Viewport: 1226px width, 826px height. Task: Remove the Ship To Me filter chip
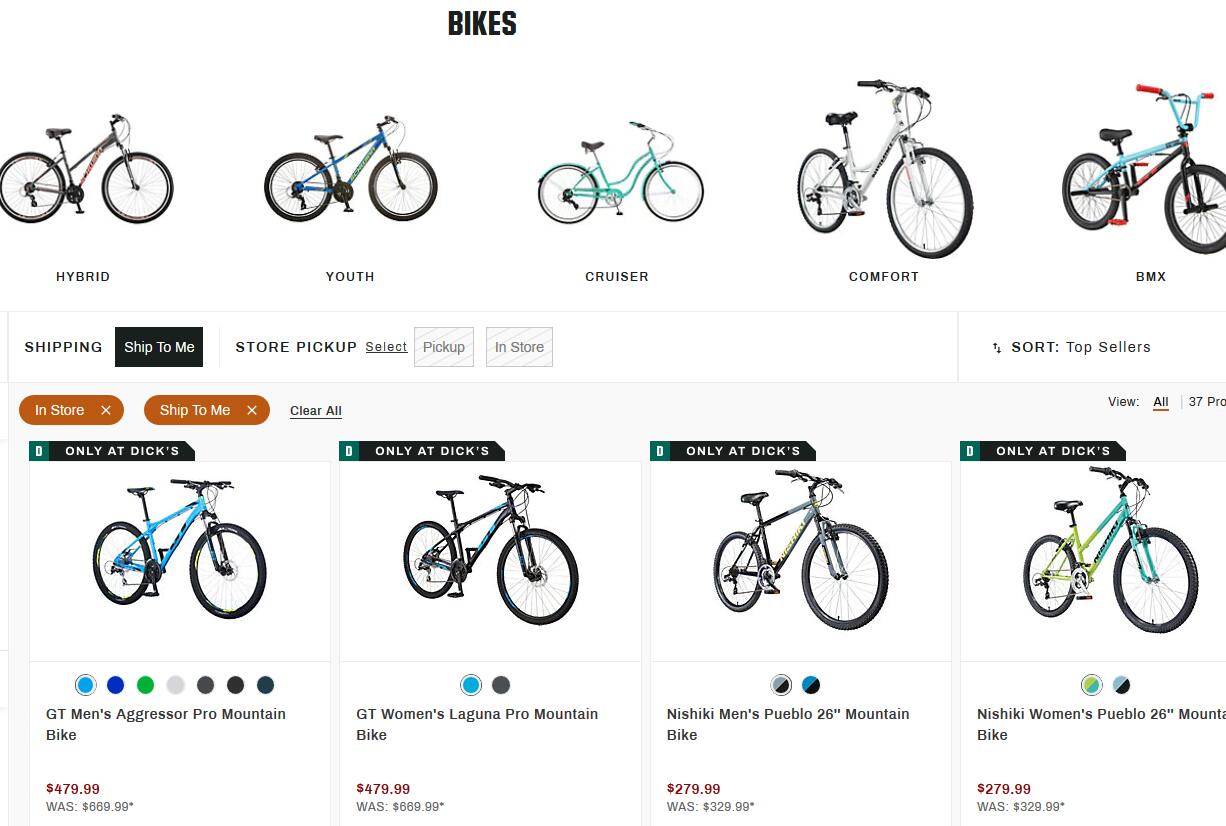(252, 410)
